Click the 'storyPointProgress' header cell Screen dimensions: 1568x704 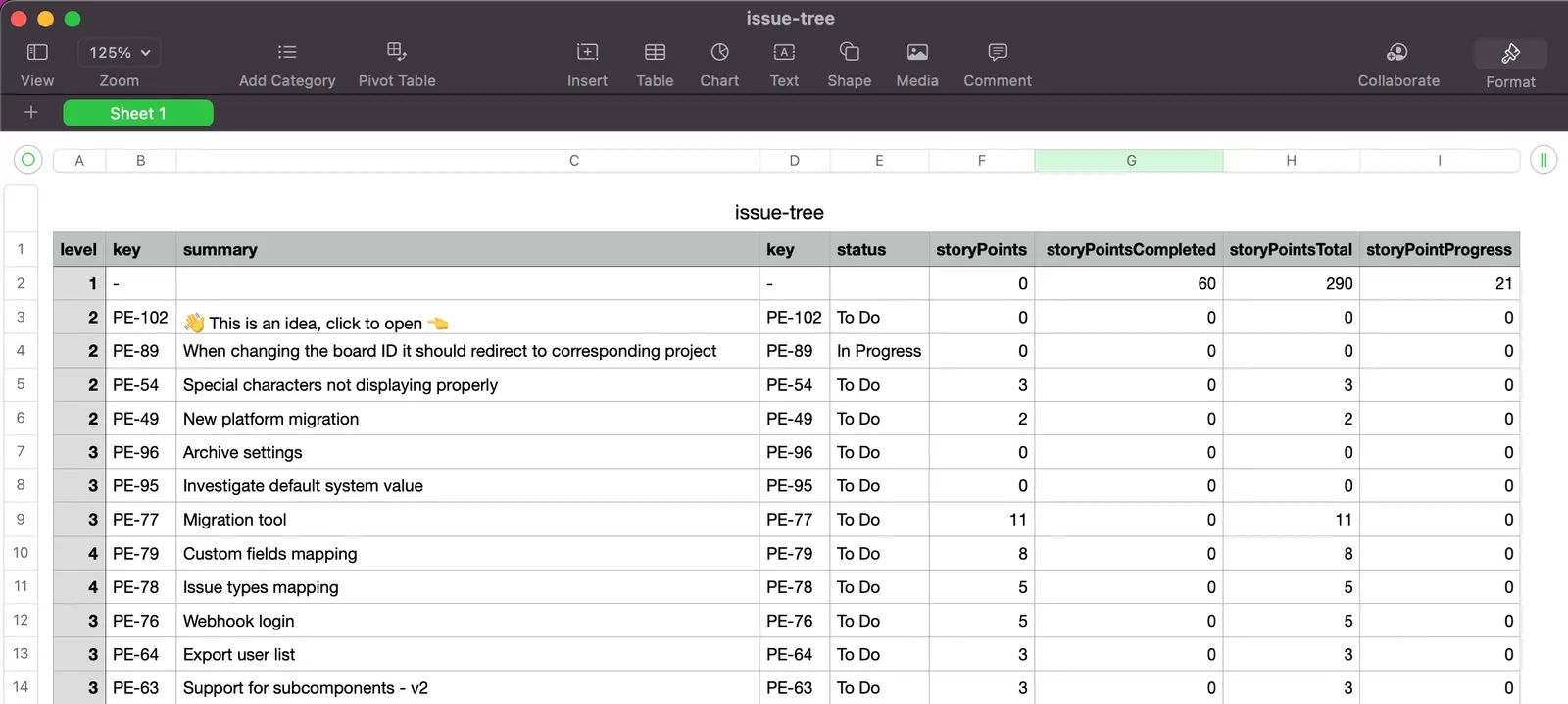coord(1440,249)
